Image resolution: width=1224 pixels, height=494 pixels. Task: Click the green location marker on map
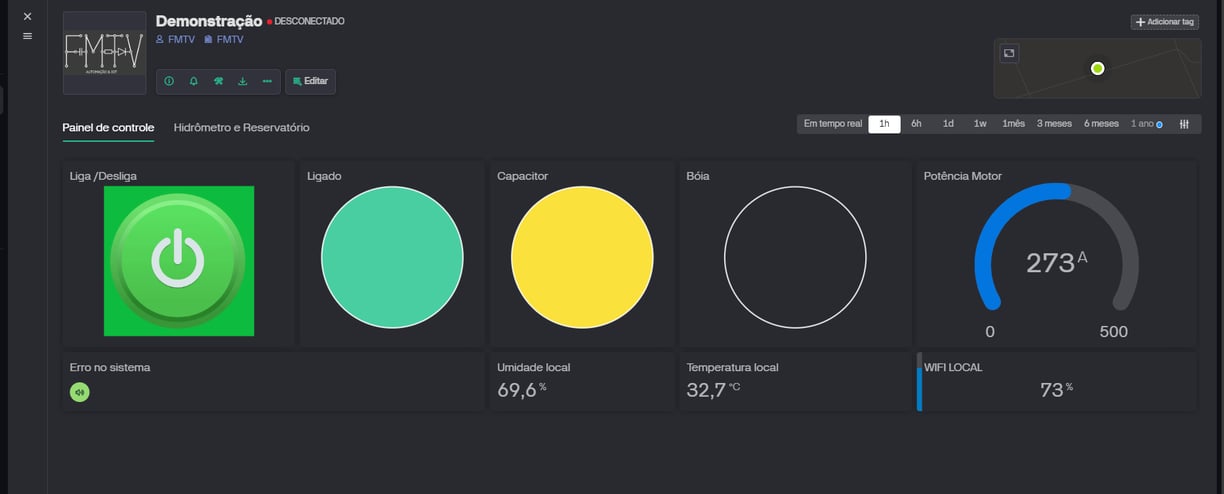tap(1097, 68)
